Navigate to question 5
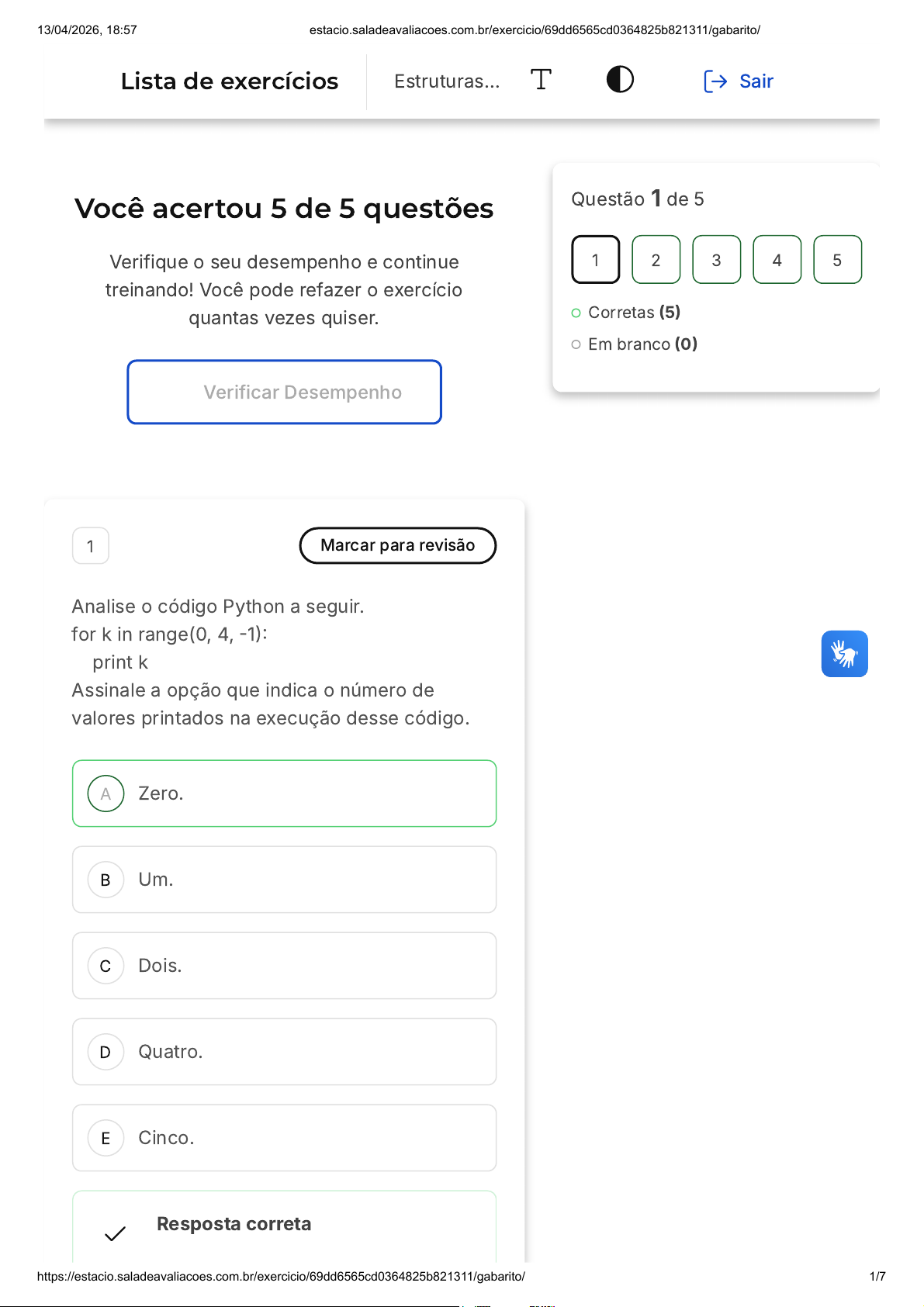924x1307 pixels. click(837, 260)
